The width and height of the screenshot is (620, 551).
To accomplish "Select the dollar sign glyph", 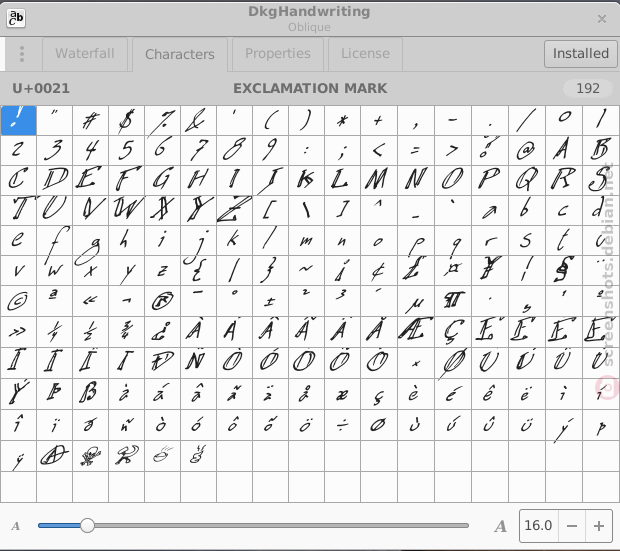I will click(x=127, y=120).
